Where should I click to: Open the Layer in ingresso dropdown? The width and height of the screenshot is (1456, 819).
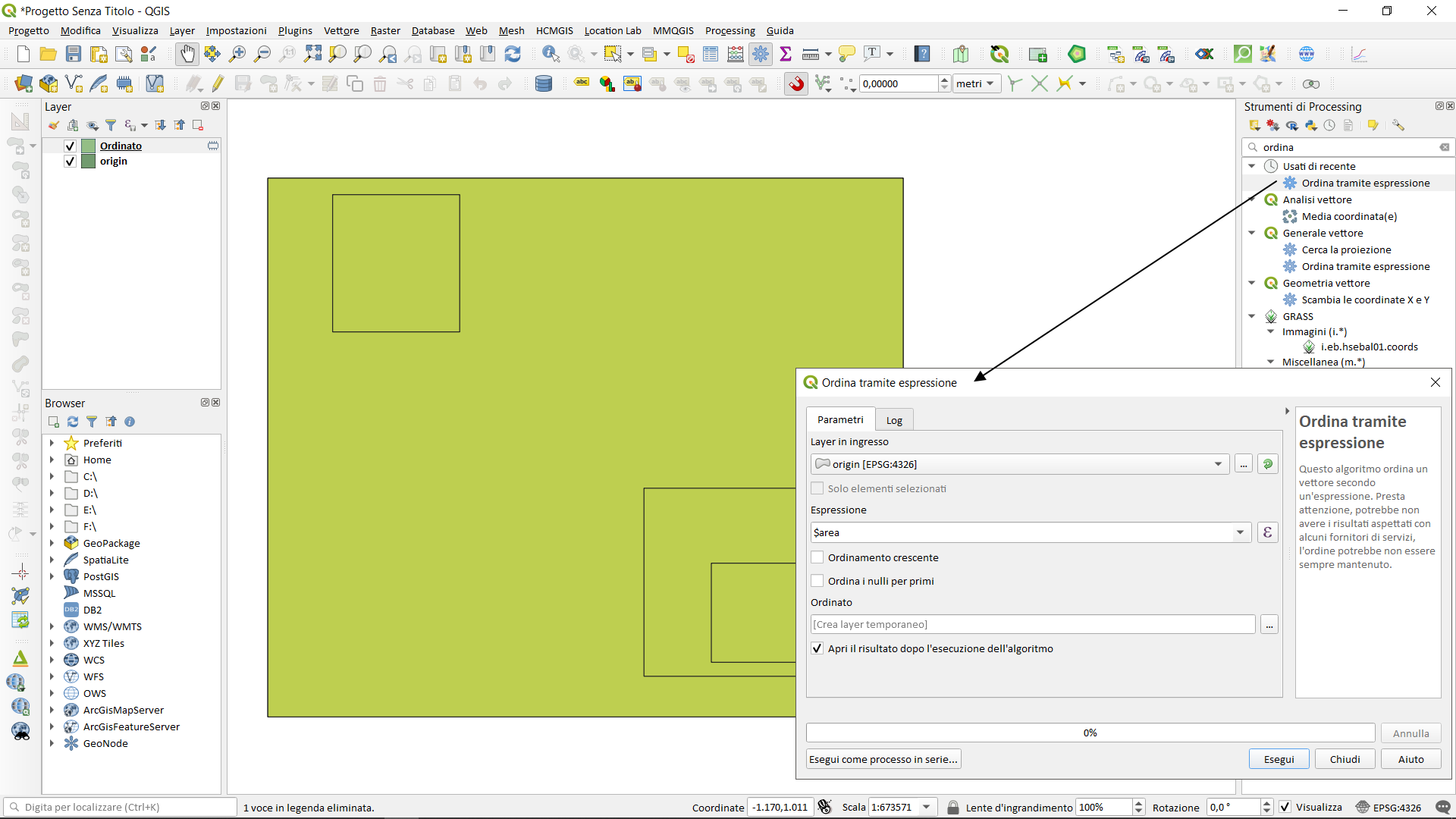[1218, 464]
